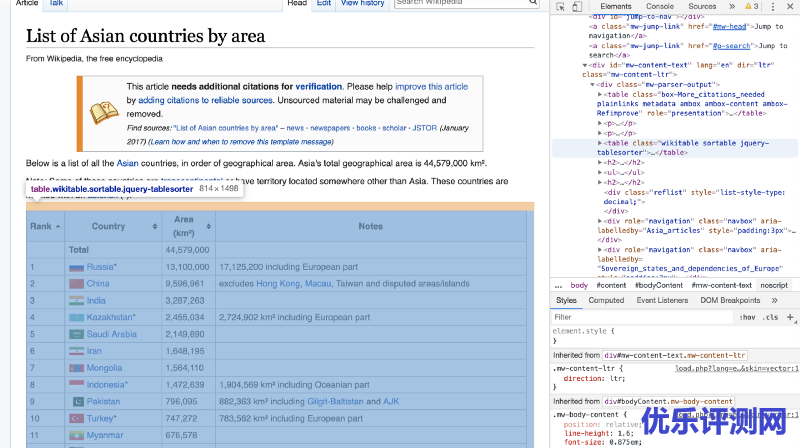Click the styles Filter field
This screenshot has height=448, width=800.
[643, 317]
